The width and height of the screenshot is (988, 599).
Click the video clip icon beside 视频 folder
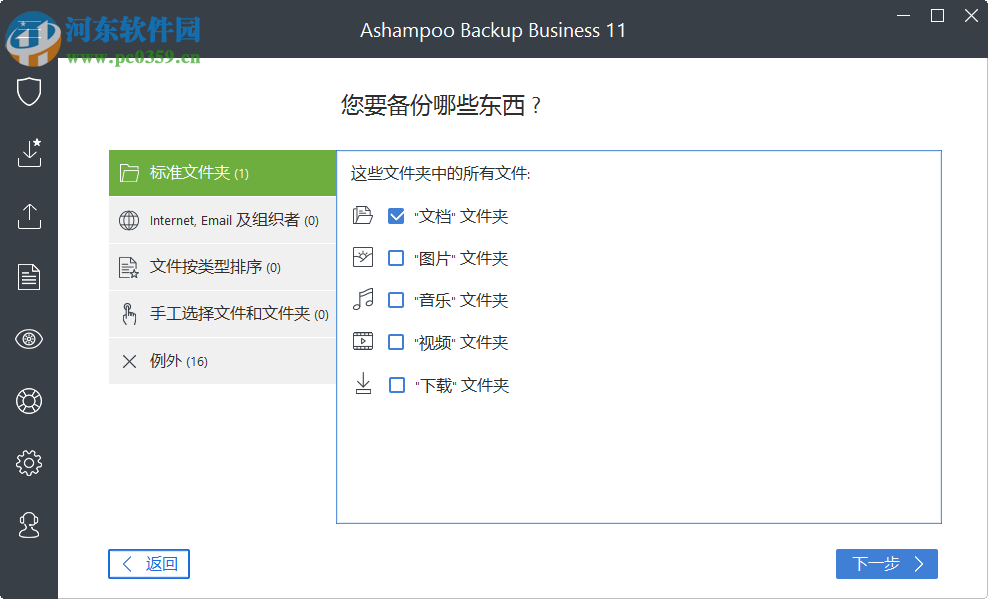click(x=363, y=341)
